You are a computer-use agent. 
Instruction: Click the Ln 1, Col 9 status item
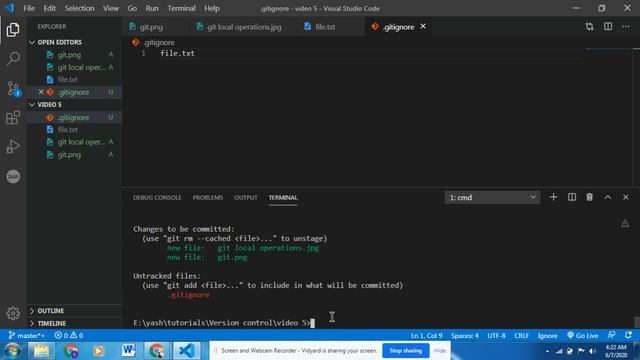[426, 336]
